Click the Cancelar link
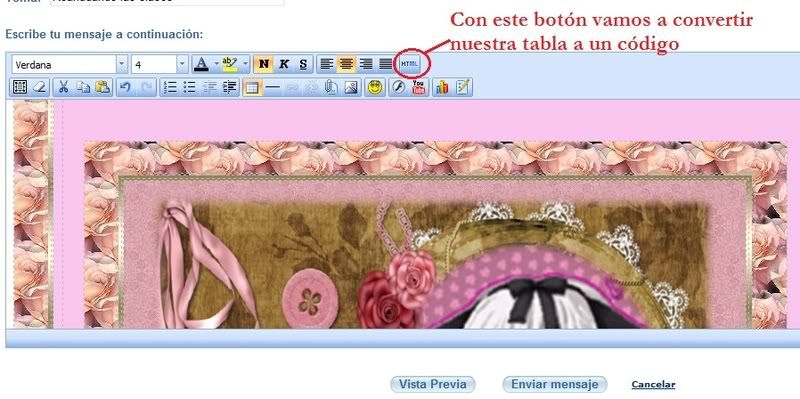The height and width of the screenshot is (399, 800). tap(653, 385)
